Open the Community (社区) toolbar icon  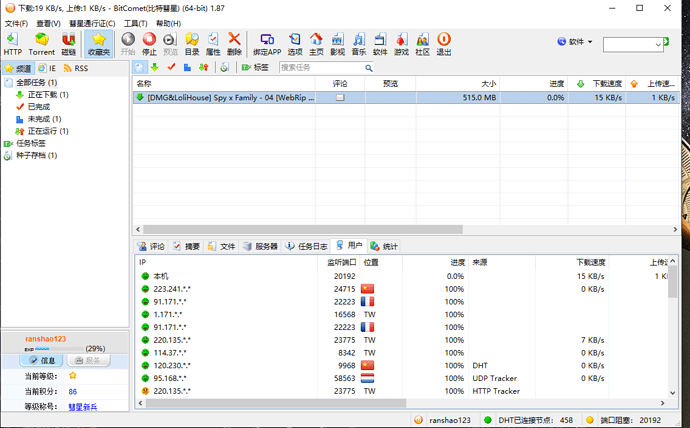pos(422,44)
